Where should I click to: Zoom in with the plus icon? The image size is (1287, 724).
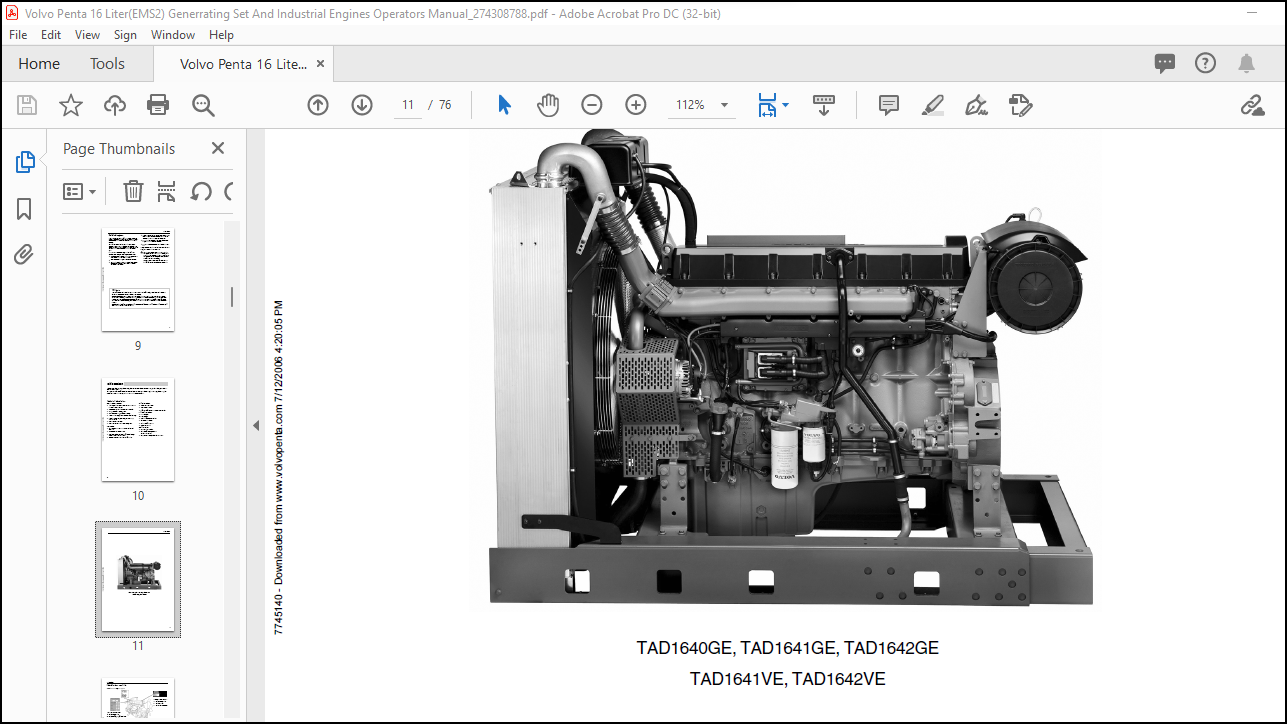pos(636,105)
